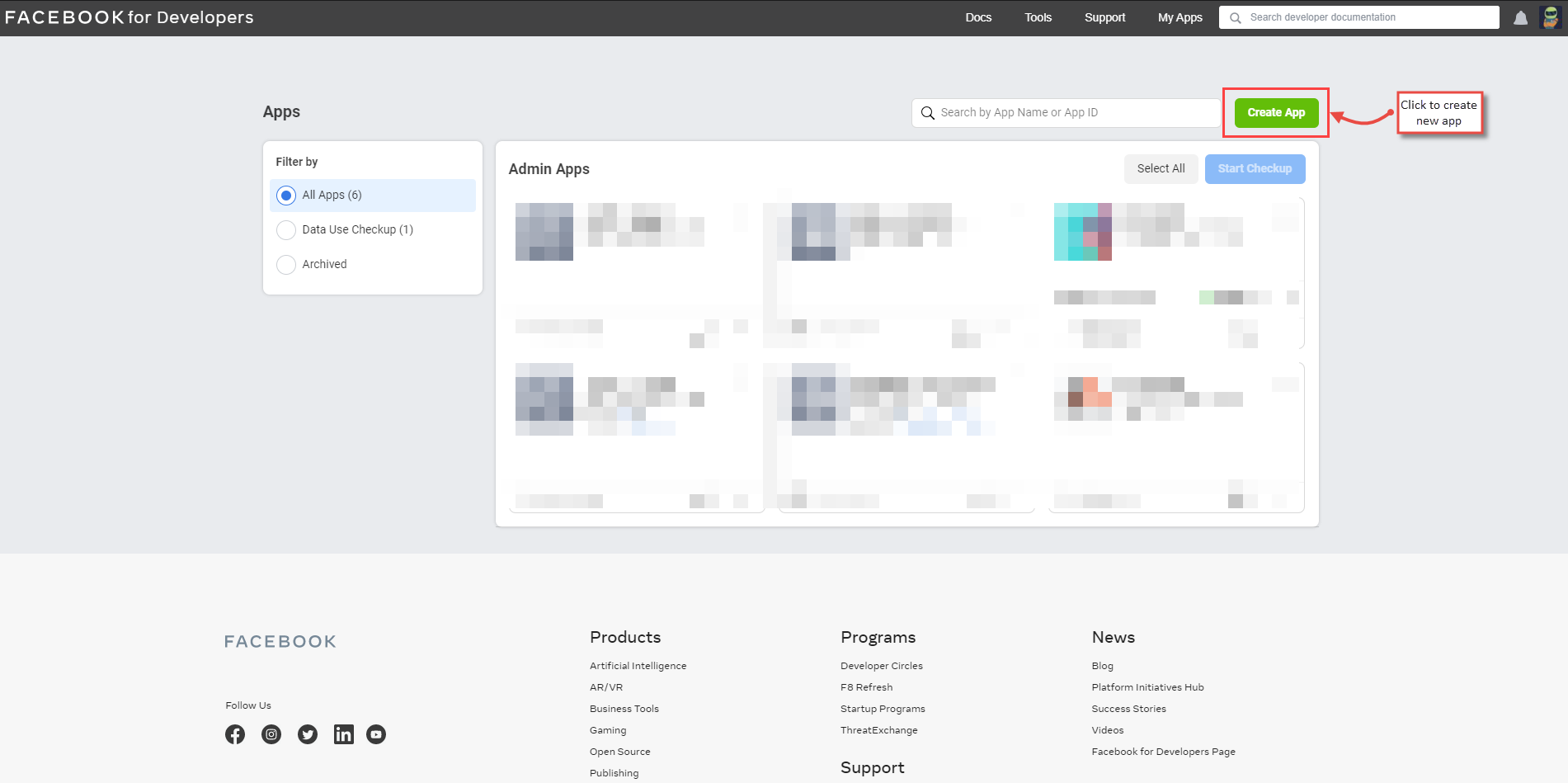Focus the Search developer documentation field
The image size is (1568, 783).
[1359, 17]
